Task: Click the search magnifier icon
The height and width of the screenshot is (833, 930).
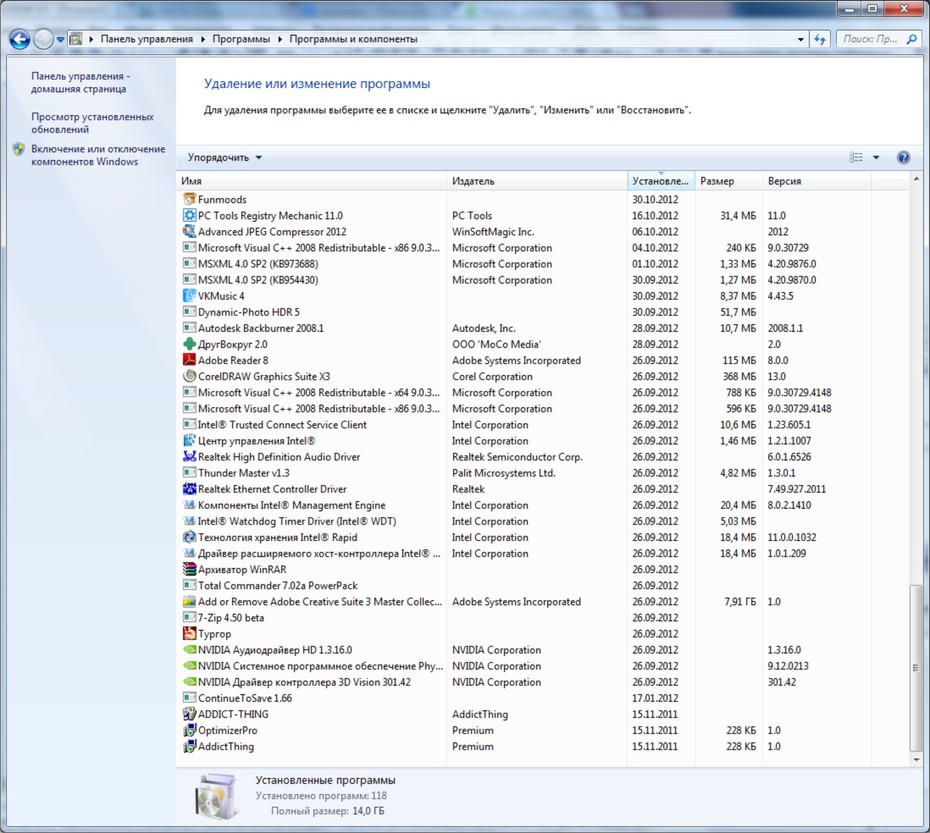Action: (x=911, y=39)
